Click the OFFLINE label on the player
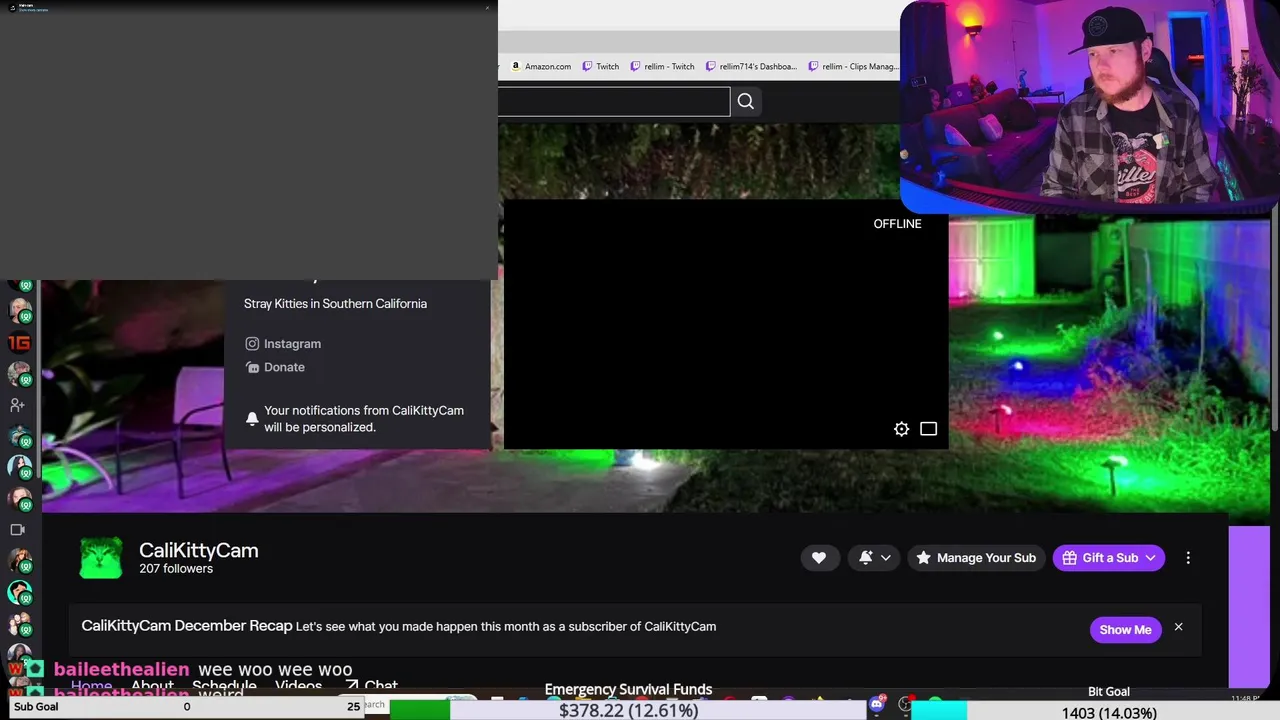 tap(897, 224)
